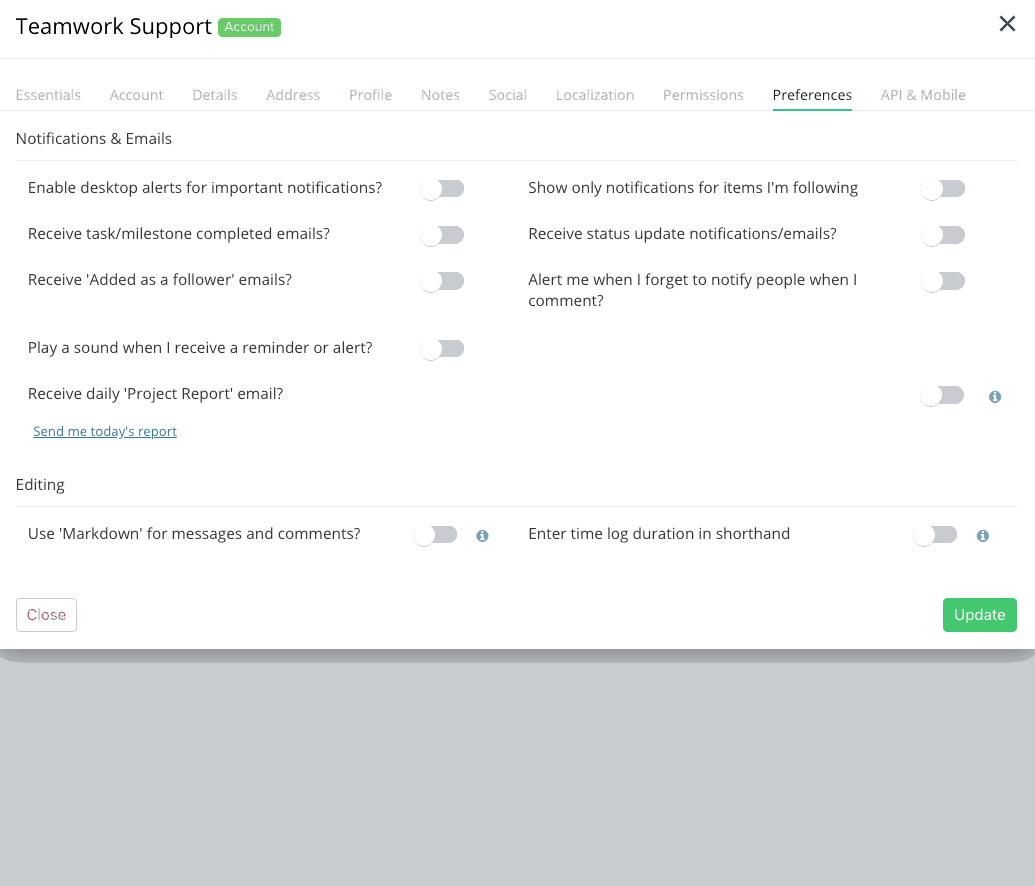The image size is (1035, 886).
Task: Open the API & Mobile tab
Action: [923, 95]
